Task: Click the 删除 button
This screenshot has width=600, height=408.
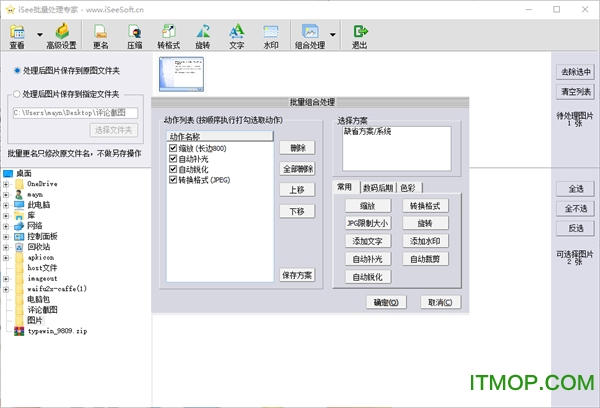Action: 297,148
